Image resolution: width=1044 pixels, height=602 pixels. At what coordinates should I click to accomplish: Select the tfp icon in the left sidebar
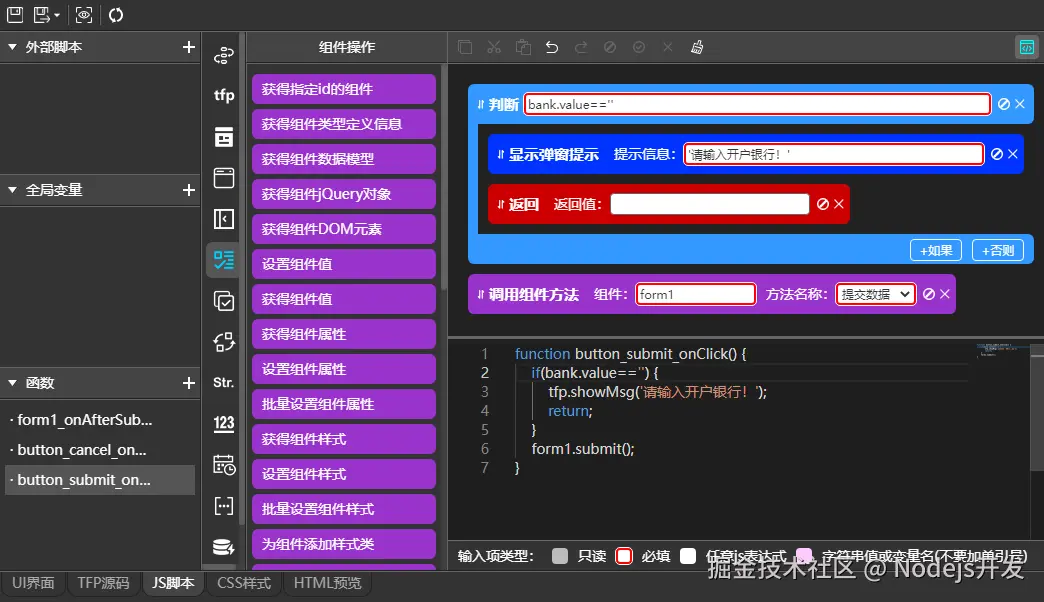click(x=222, y=95)
